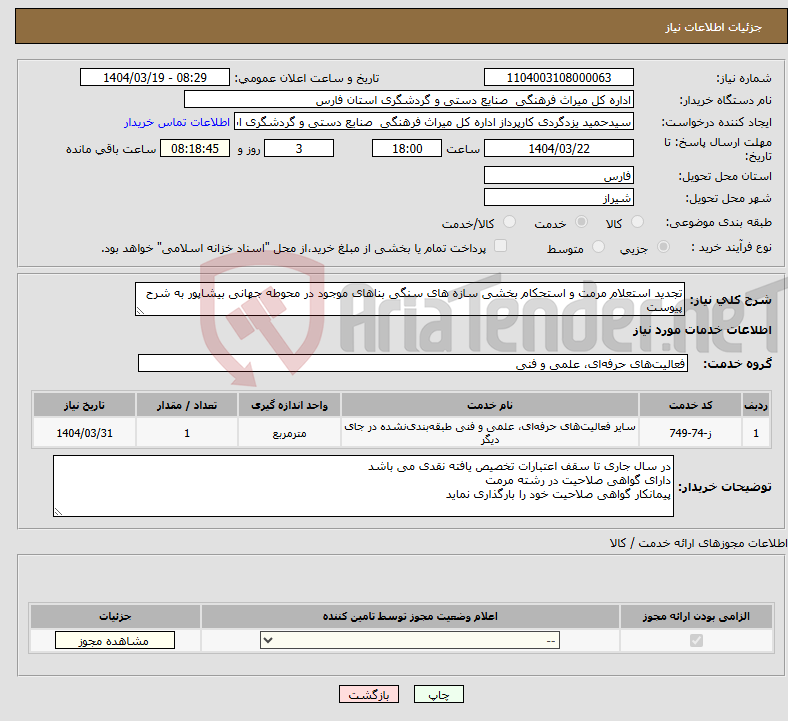Image resolution: width=788 pixels, height=721 pixels.
Task: Click the announcement date field 1404/03/19 - 08:29
Action: (155, 77)
